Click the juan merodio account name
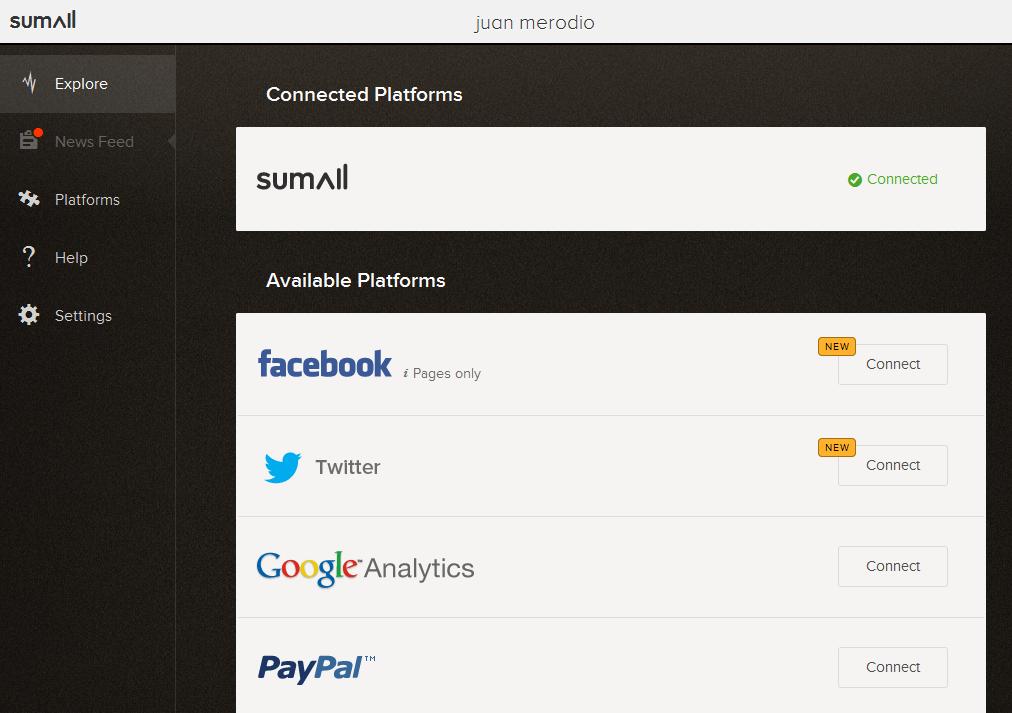This screenshot has width=1012, height=713. tap(534, 23)
